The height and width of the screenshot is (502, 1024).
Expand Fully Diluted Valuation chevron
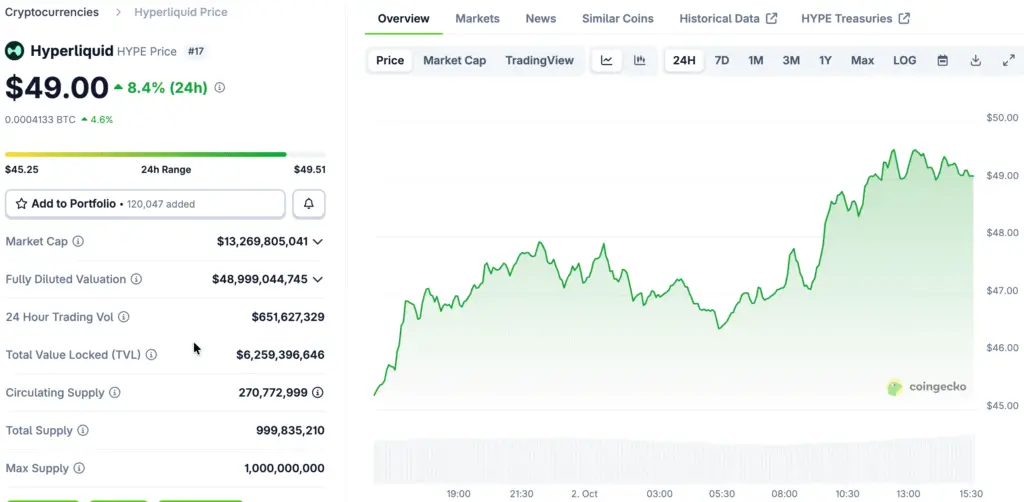coord(318,280)
